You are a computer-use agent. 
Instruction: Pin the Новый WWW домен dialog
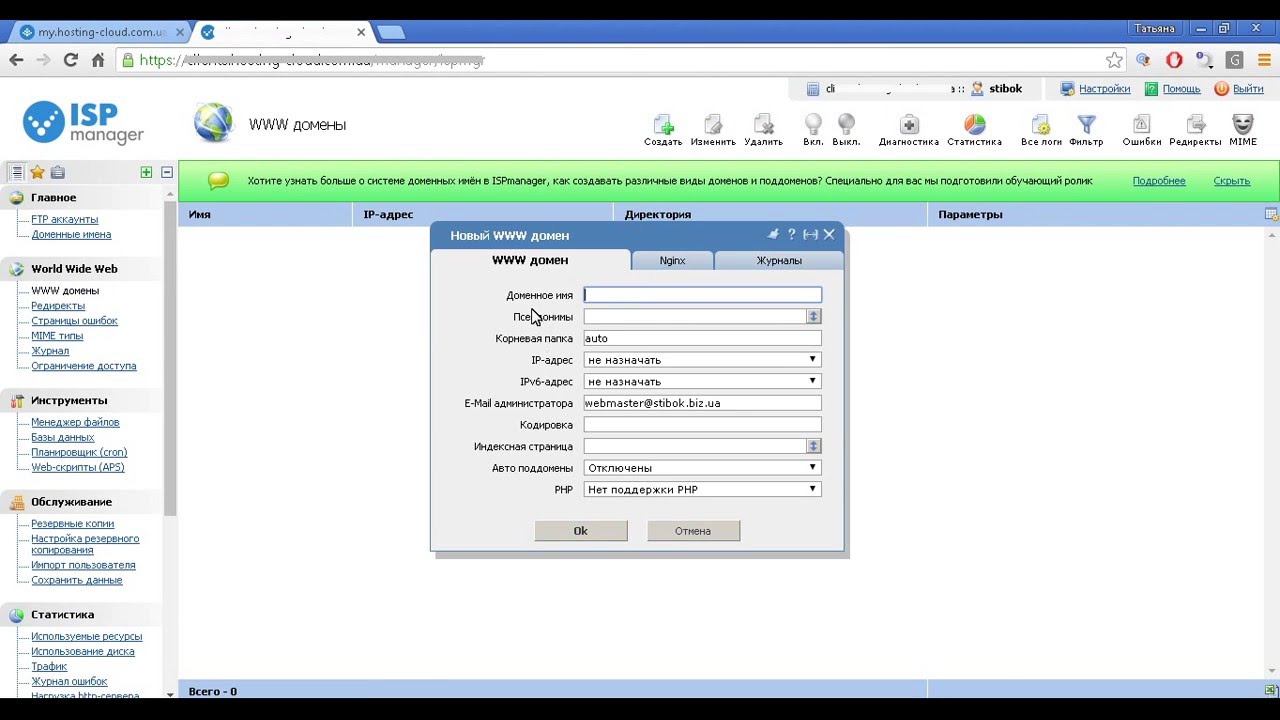tap(773, 234)
